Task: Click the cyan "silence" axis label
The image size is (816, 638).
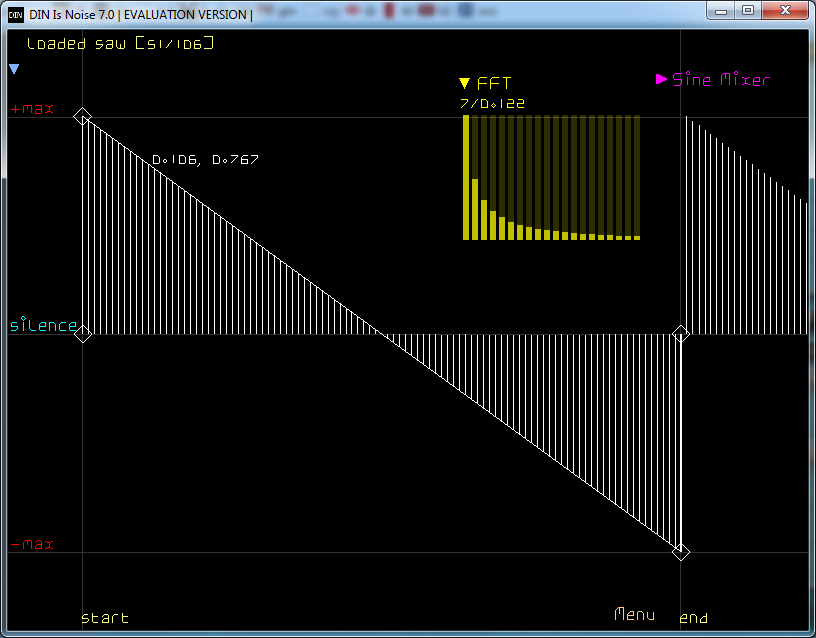Action: (x=44, y=326)
